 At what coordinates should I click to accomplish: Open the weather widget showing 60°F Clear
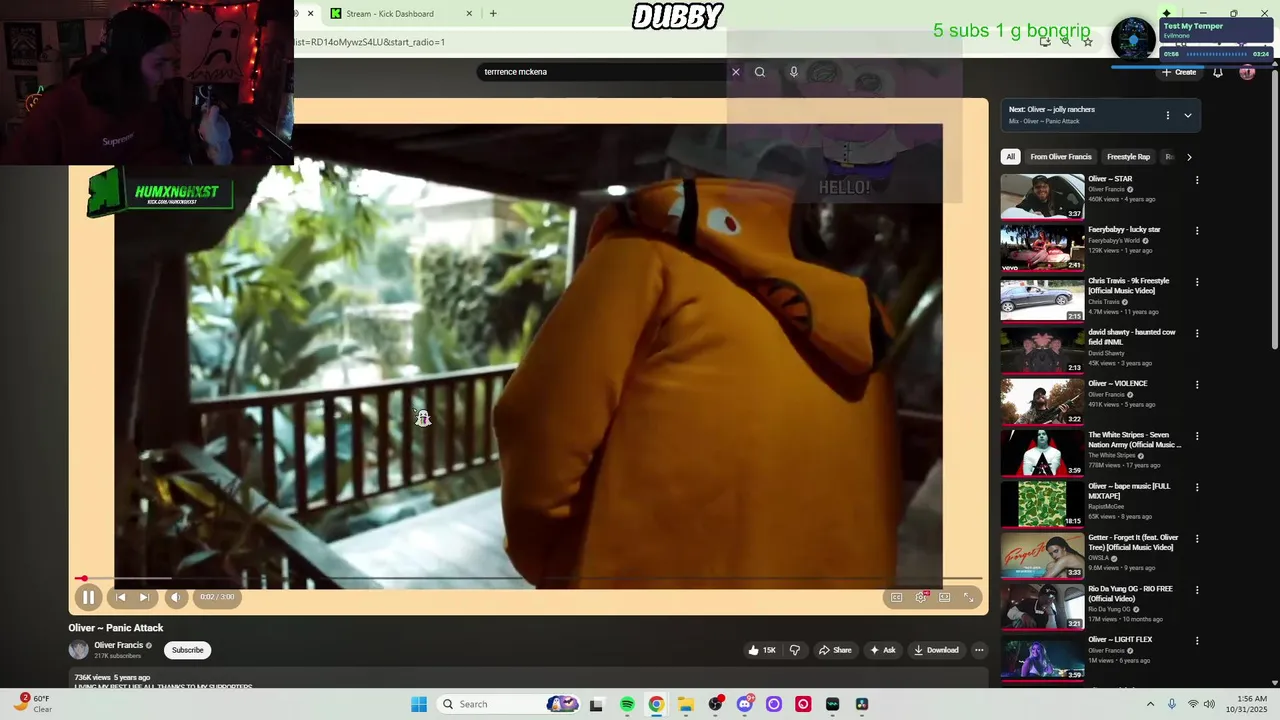point(32,704)
